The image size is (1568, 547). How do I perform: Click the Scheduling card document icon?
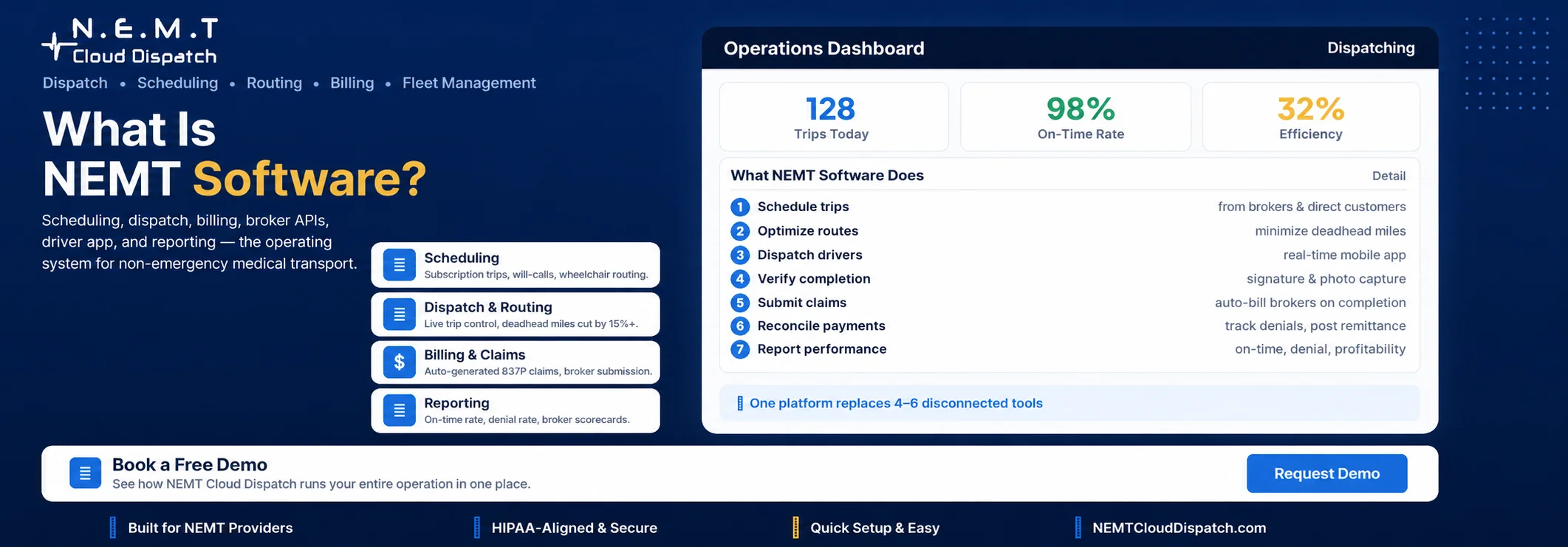(400, 265)
